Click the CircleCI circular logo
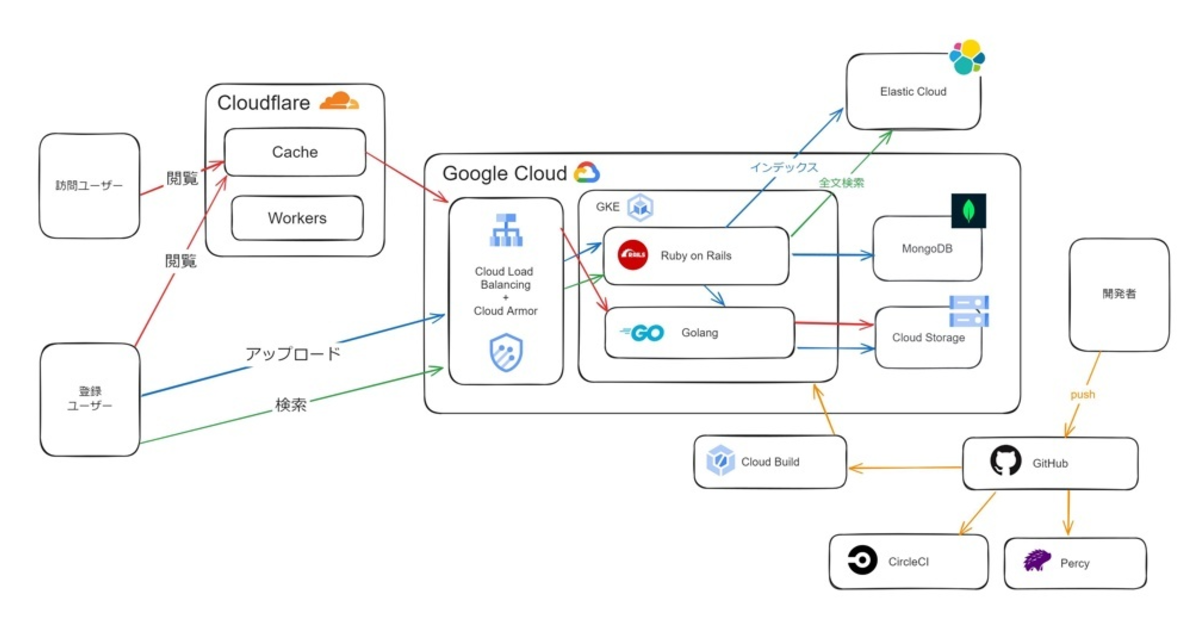 click(862, 562)
